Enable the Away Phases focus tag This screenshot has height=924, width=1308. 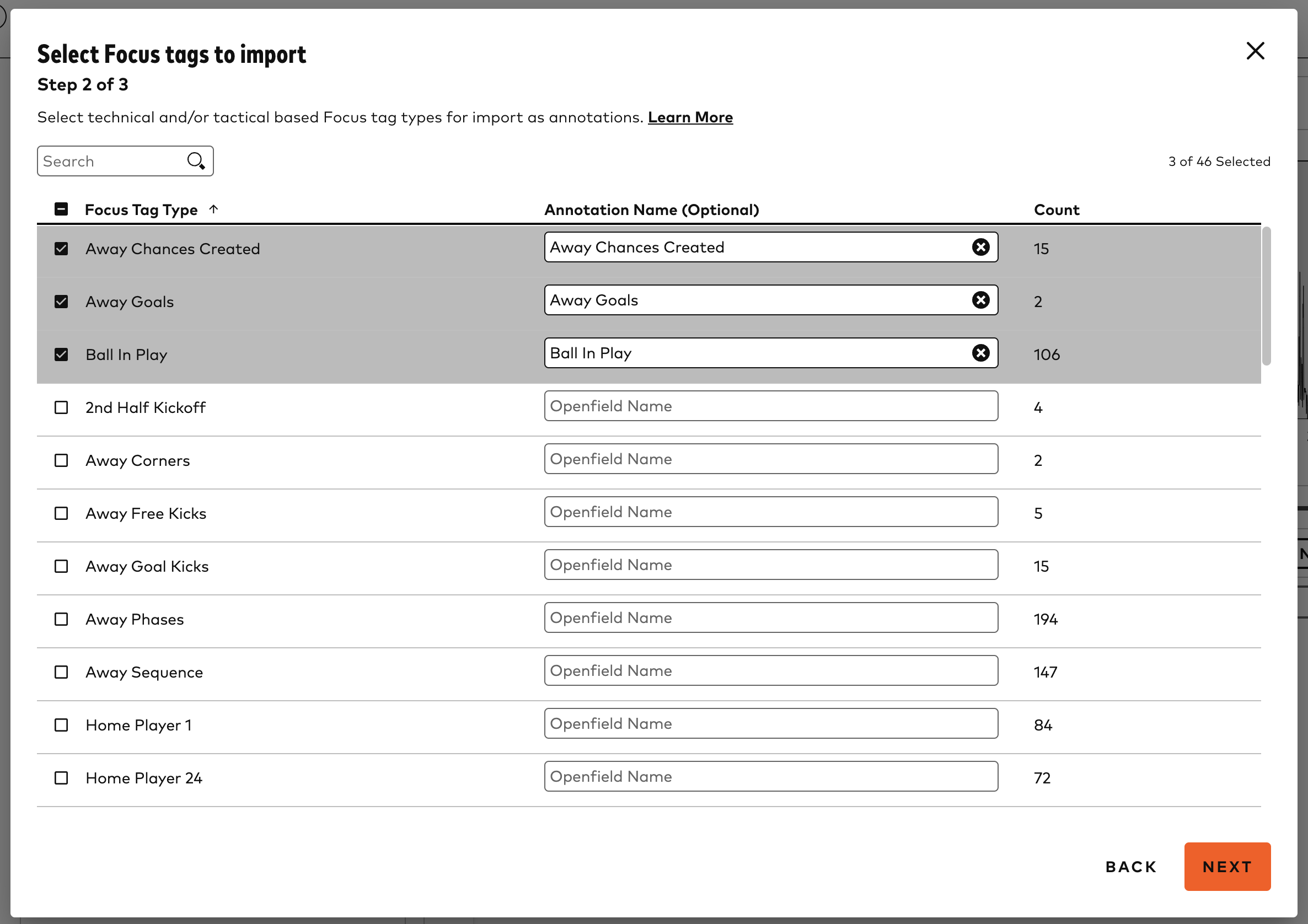(61, 619)
